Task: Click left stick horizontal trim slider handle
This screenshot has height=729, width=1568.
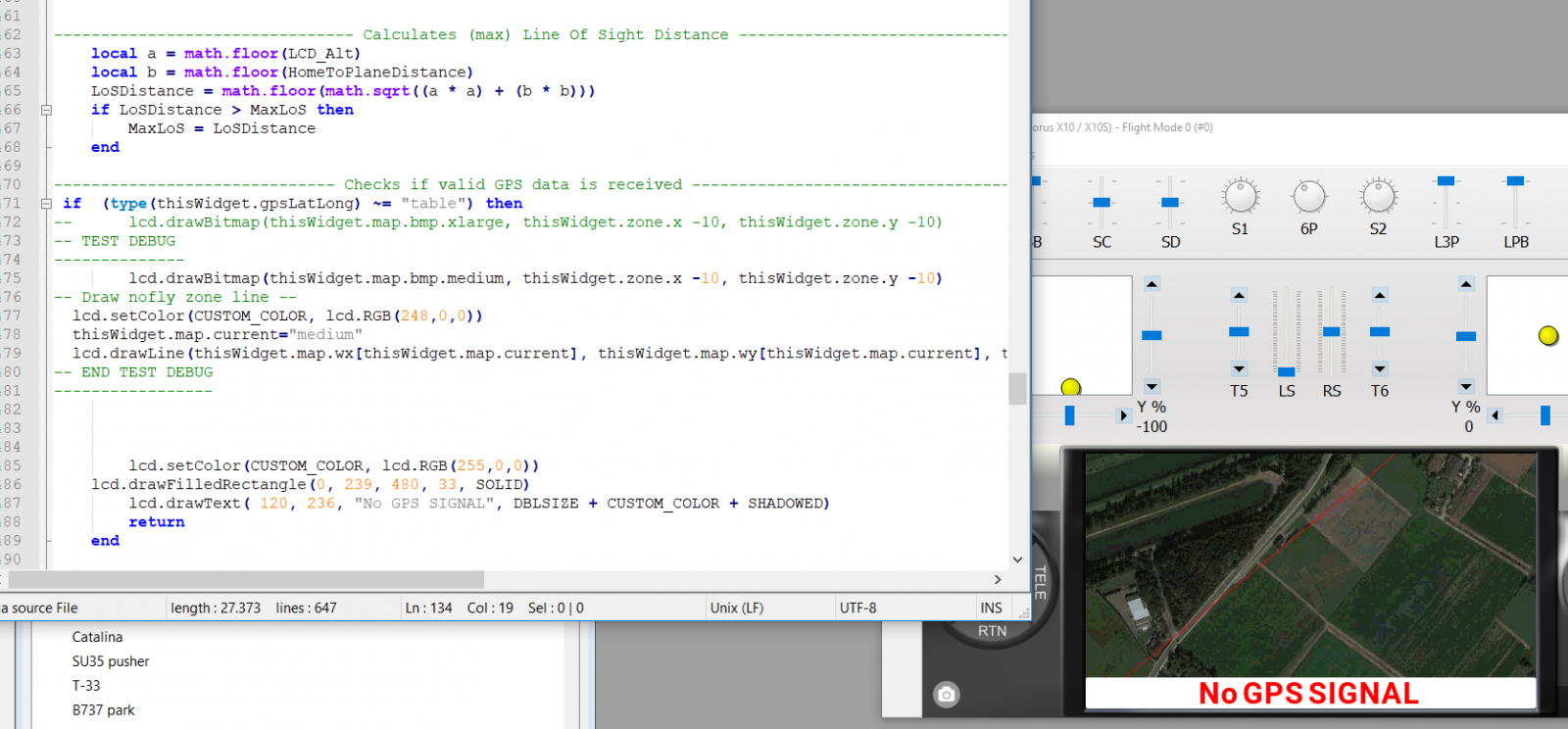Action: 1069,415
